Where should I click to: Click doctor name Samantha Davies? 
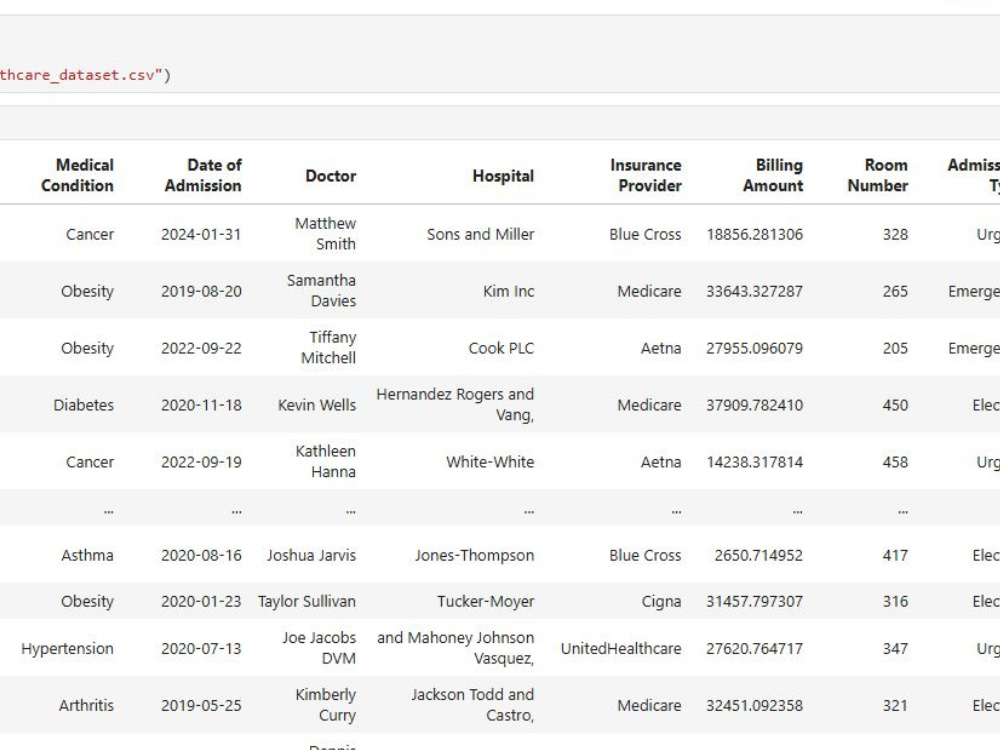tap(321, 290)
